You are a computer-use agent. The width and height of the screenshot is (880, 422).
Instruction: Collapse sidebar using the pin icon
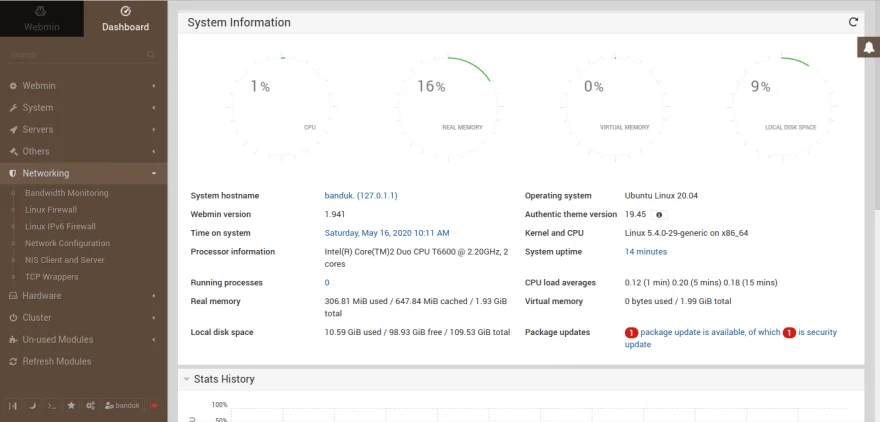click(x=14, y=405)
